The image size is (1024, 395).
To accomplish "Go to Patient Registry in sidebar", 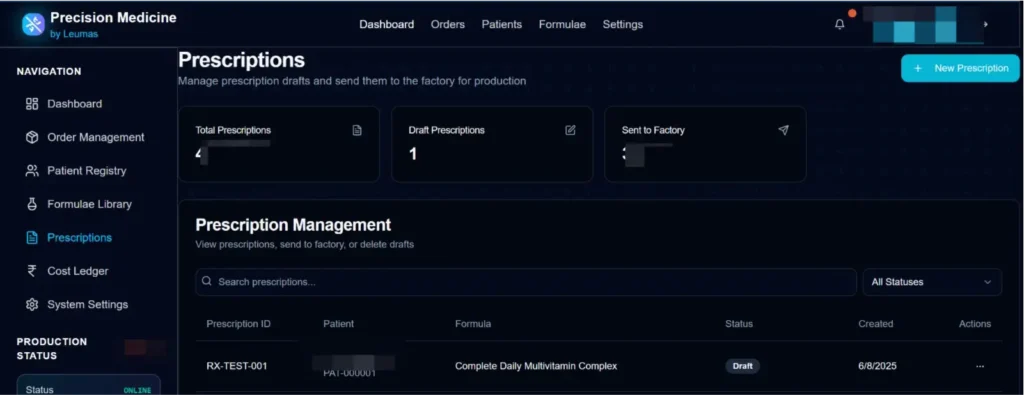I will [86, 170].
